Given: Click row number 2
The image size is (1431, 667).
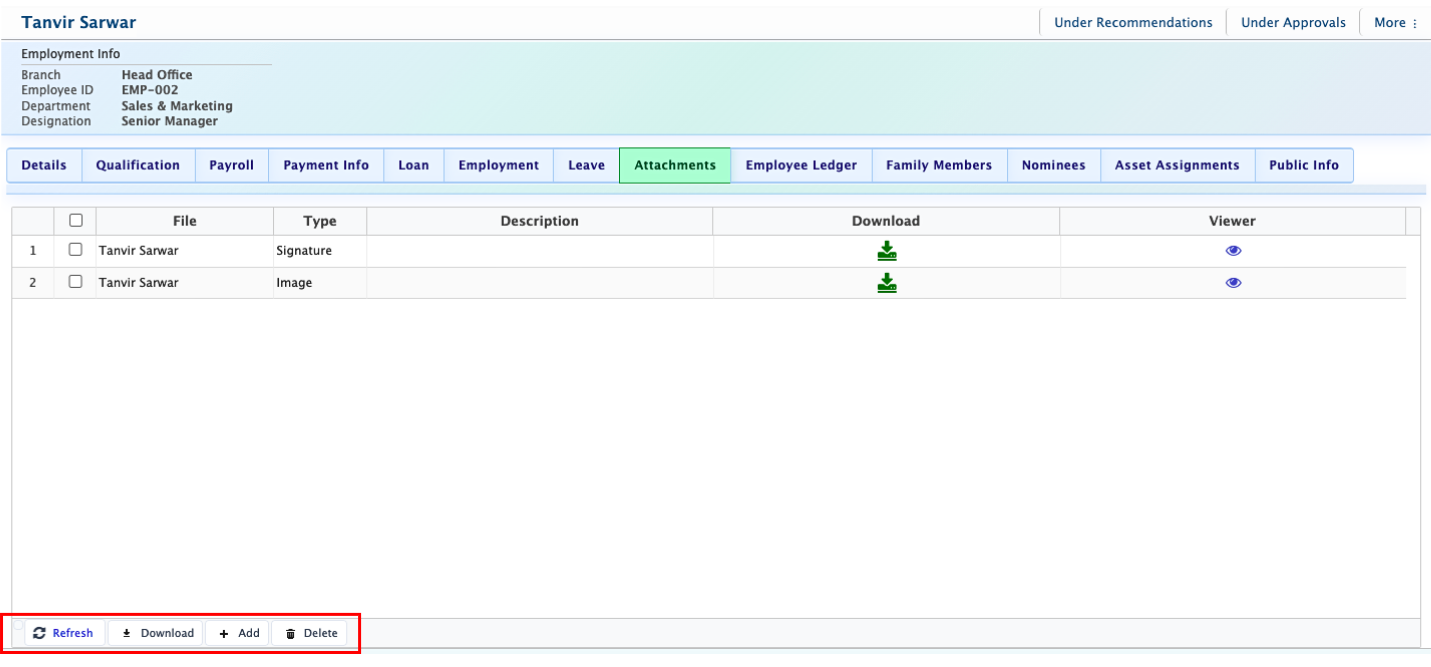Looking at the screenshot, I should [33, 283].
